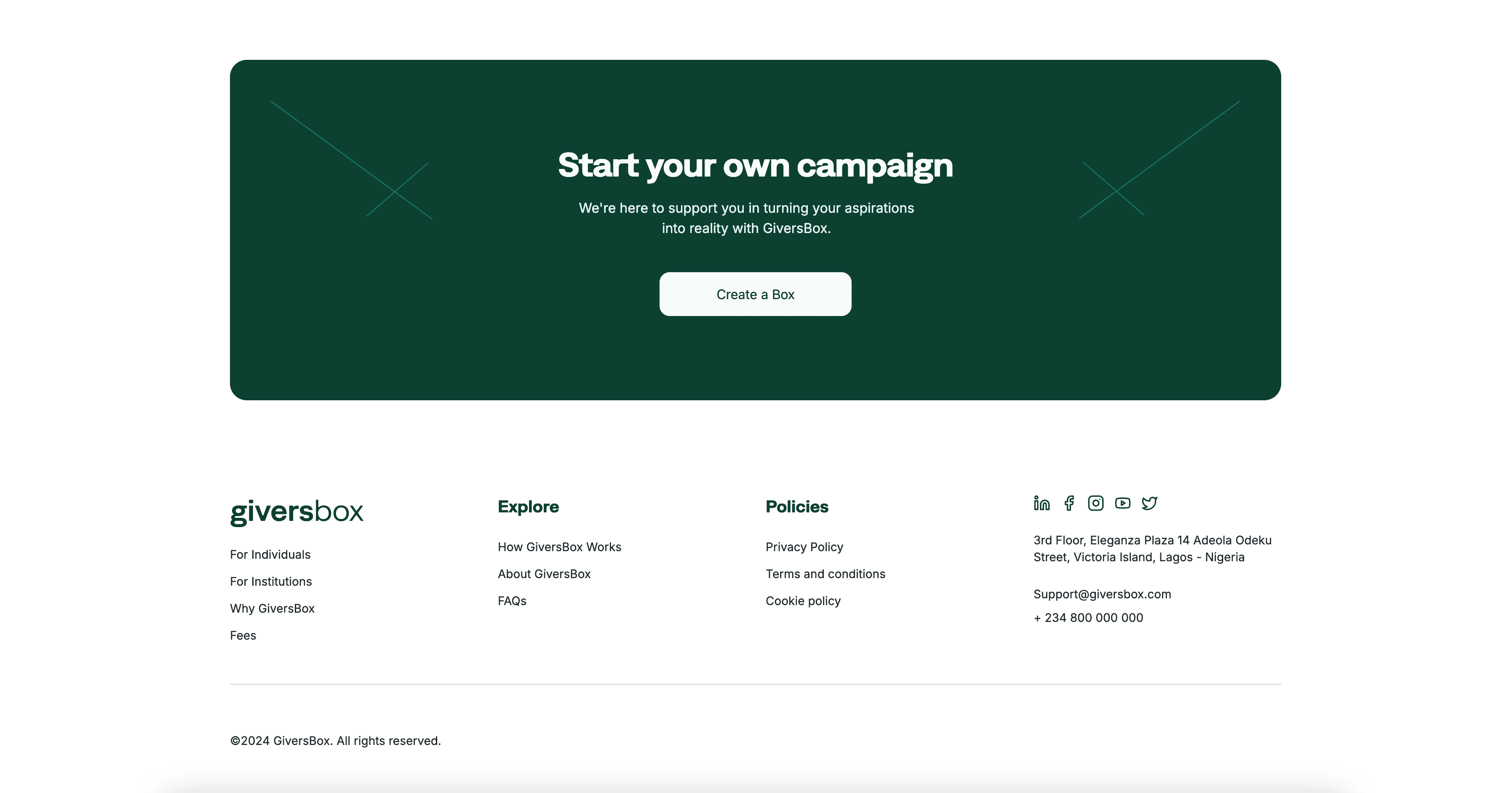Click the Eleganza Plaza office address text
Image resolution: width=1512 pixels, height=793 pixels.
[x=1152, y=549]
